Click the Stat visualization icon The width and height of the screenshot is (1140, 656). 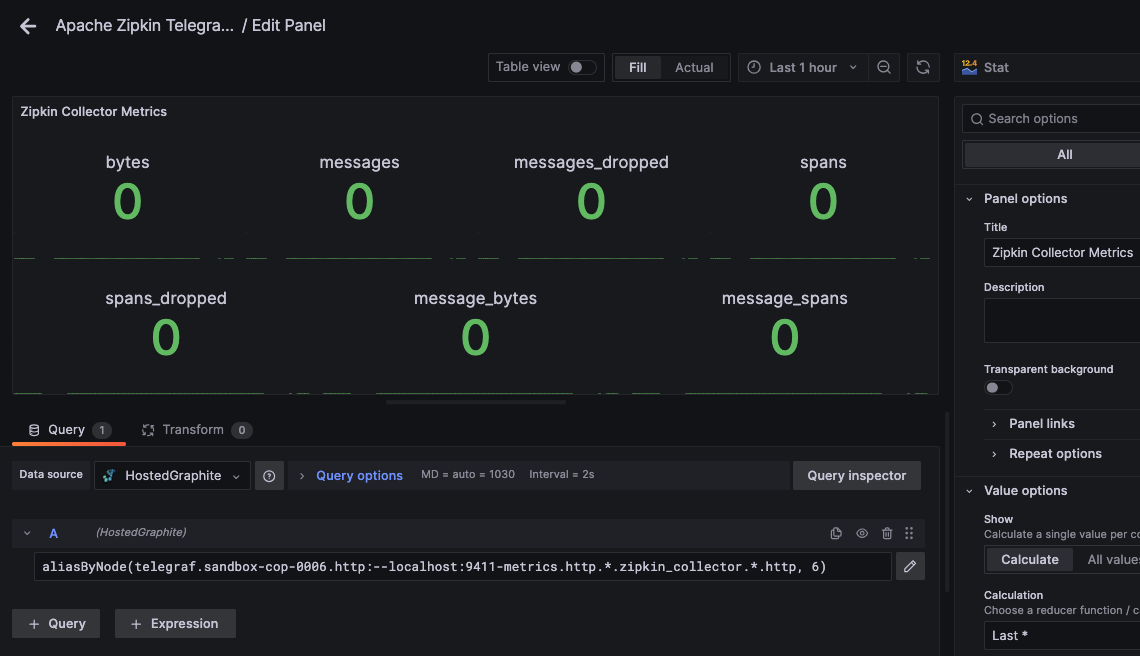[969, 68]
